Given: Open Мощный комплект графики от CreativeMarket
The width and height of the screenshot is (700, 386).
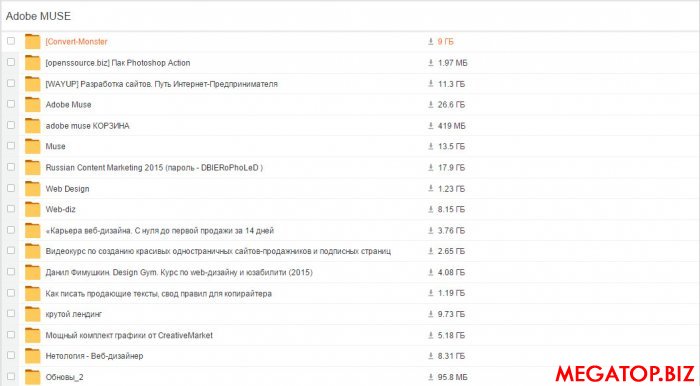Looking at the screenshot, I should pos(129,335).
